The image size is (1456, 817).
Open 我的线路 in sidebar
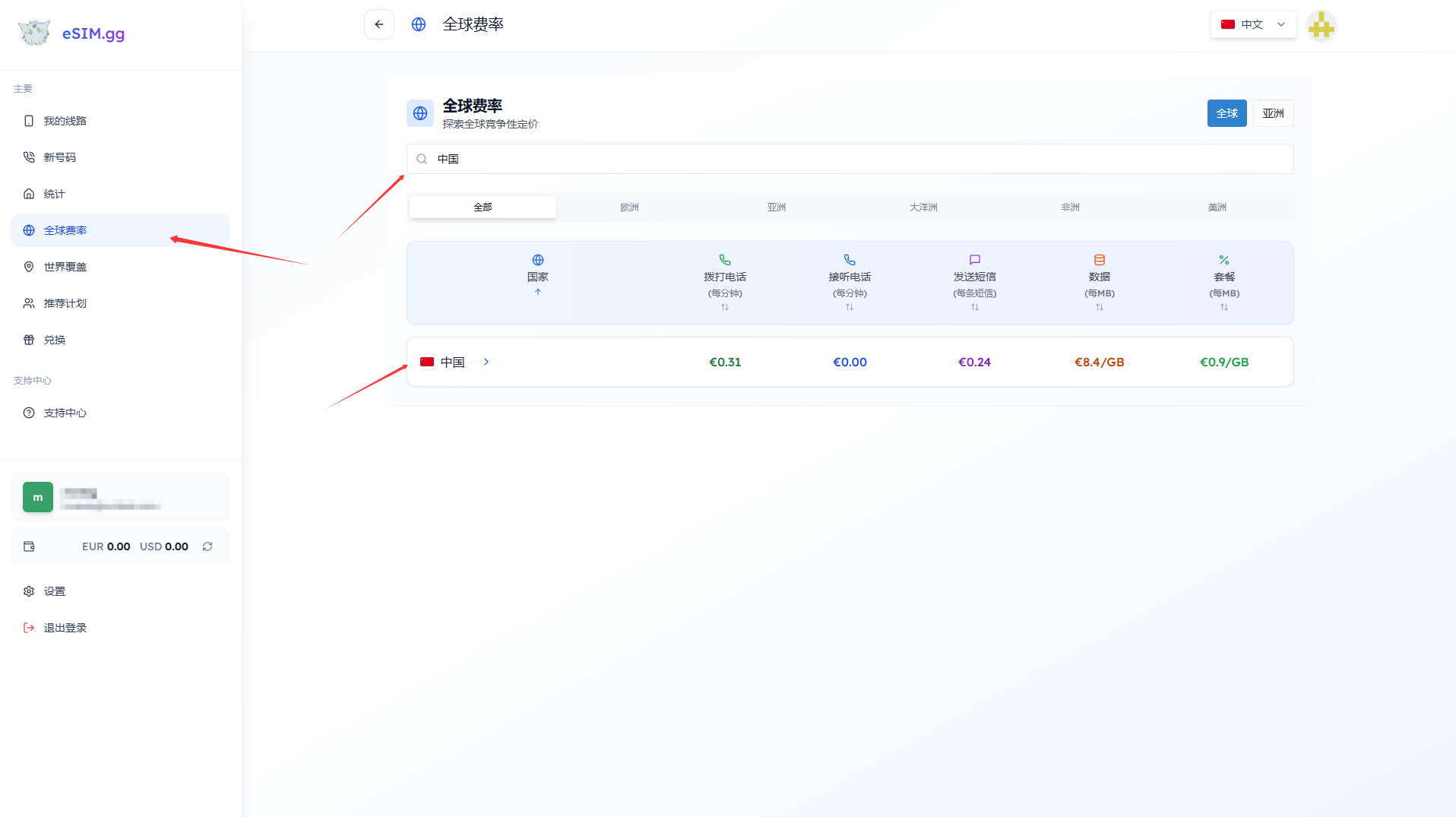pyautogui.click(x=65, y=121)
